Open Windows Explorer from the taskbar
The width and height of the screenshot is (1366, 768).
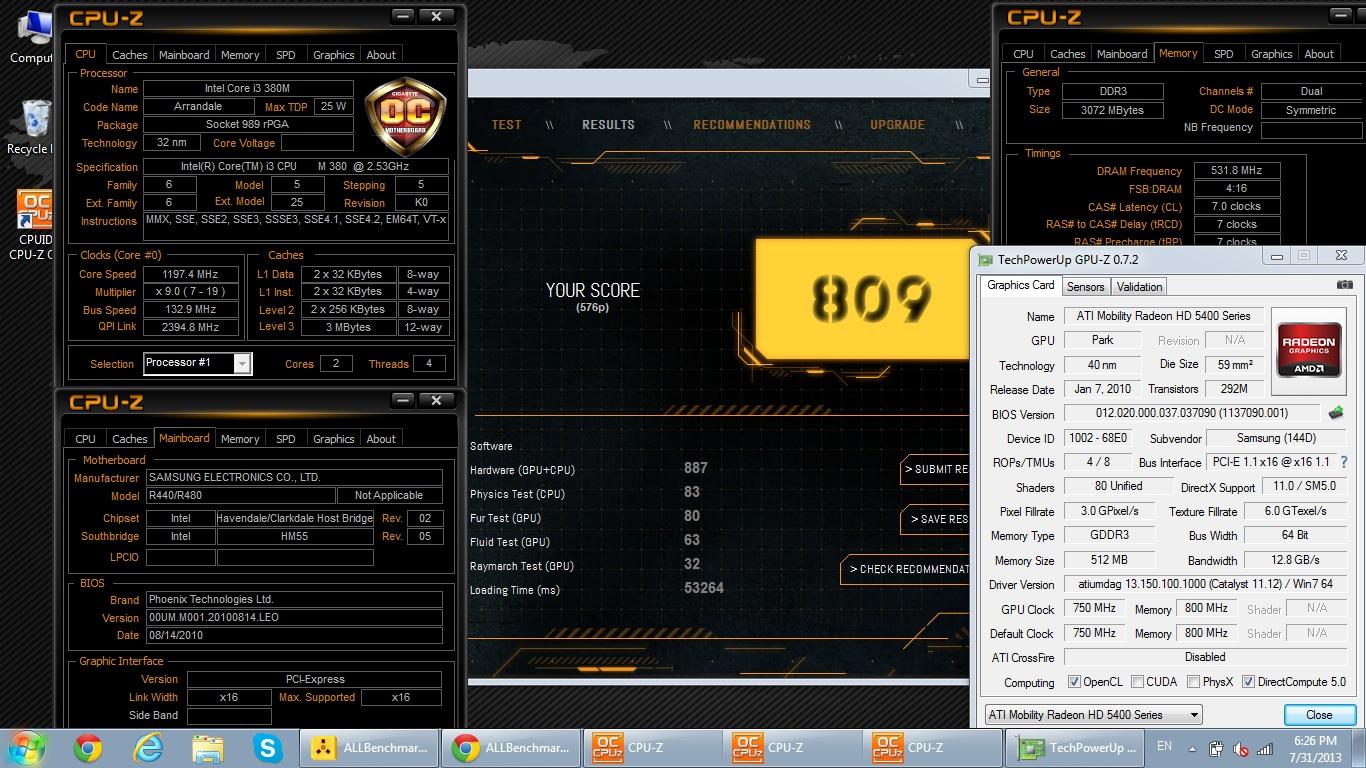[208, 747]
